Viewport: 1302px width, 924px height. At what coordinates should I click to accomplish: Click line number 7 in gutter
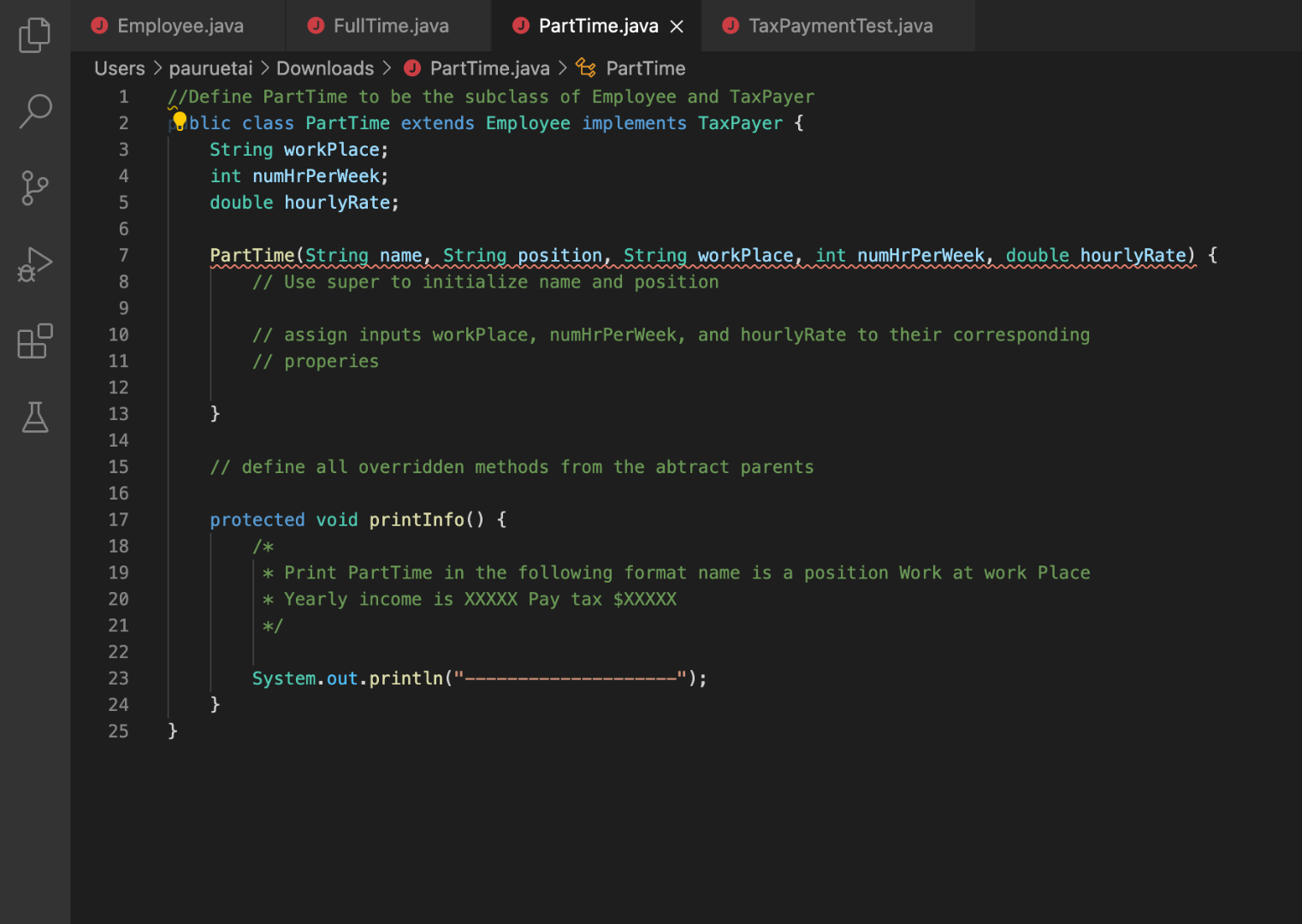[123, 255]
